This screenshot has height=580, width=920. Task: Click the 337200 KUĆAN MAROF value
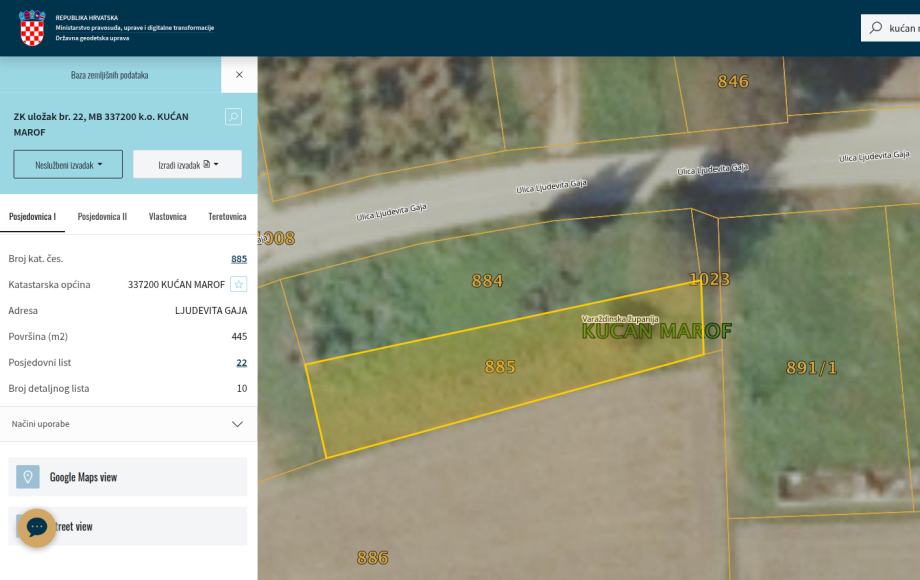[x=176, y=284]
